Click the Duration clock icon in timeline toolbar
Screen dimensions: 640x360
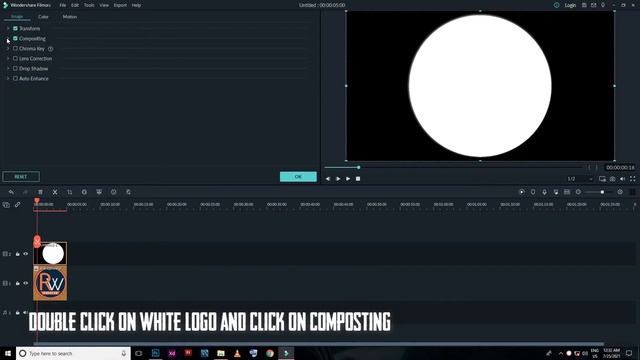(113, 192)
